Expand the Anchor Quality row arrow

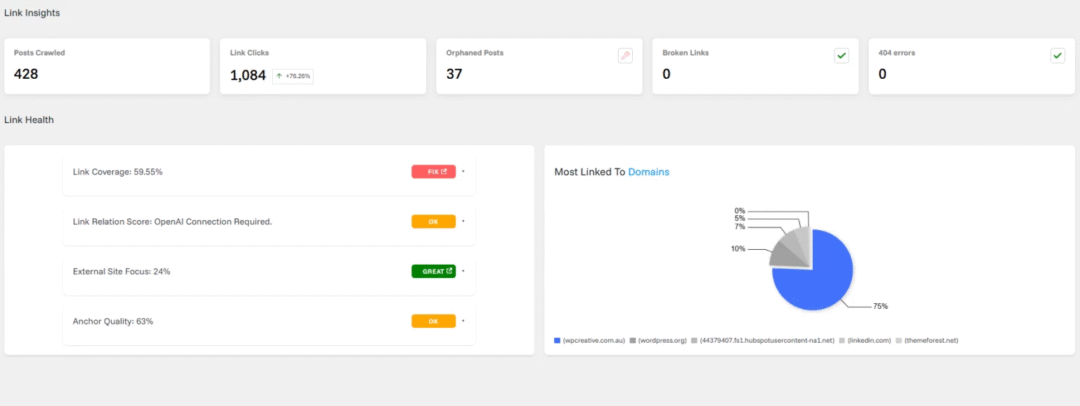[463, 321]
